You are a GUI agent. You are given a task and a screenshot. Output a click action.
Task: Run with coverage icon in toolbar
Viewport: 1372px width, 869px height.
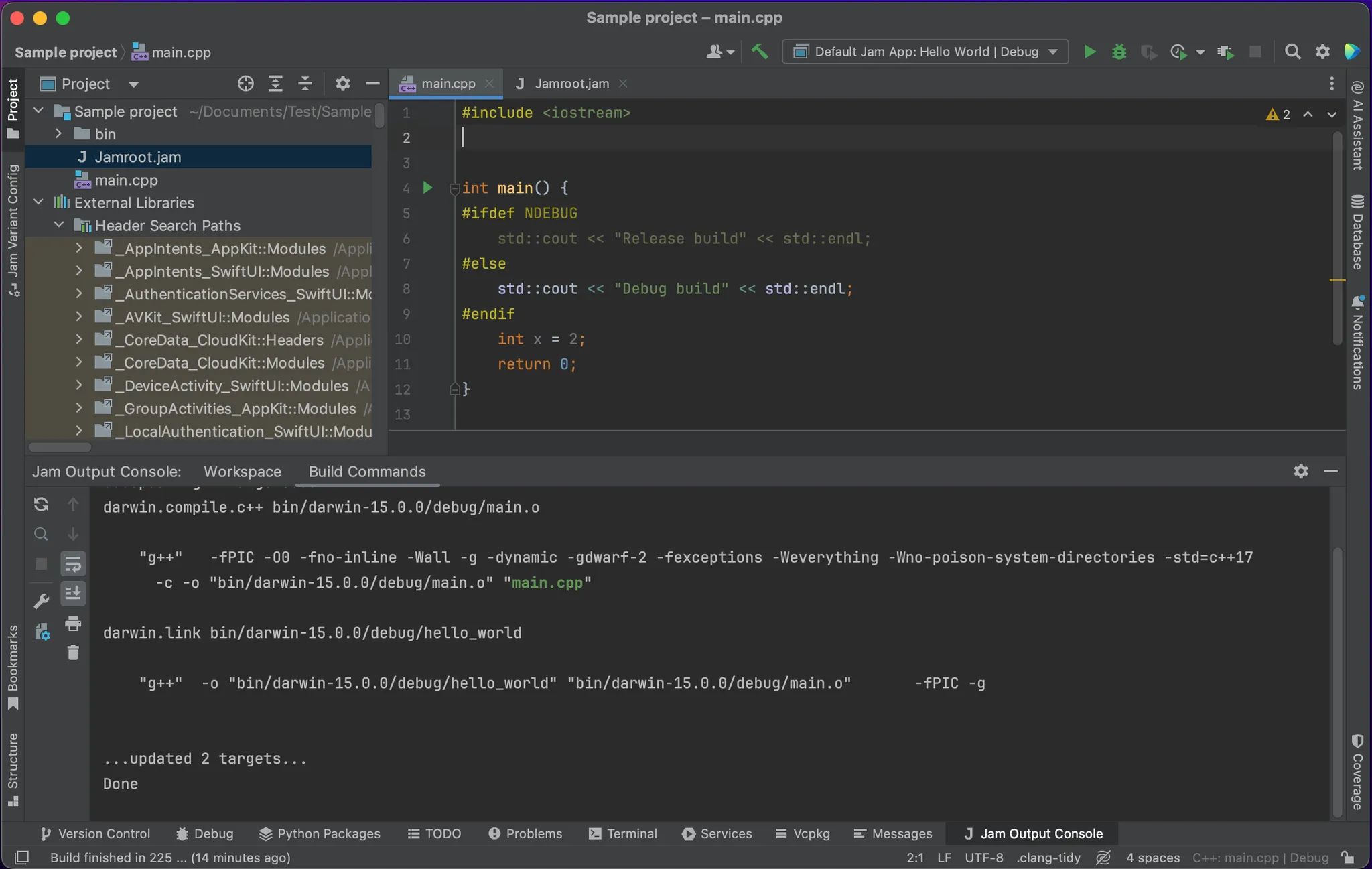pyautogui.click(x=1148, y=52)
